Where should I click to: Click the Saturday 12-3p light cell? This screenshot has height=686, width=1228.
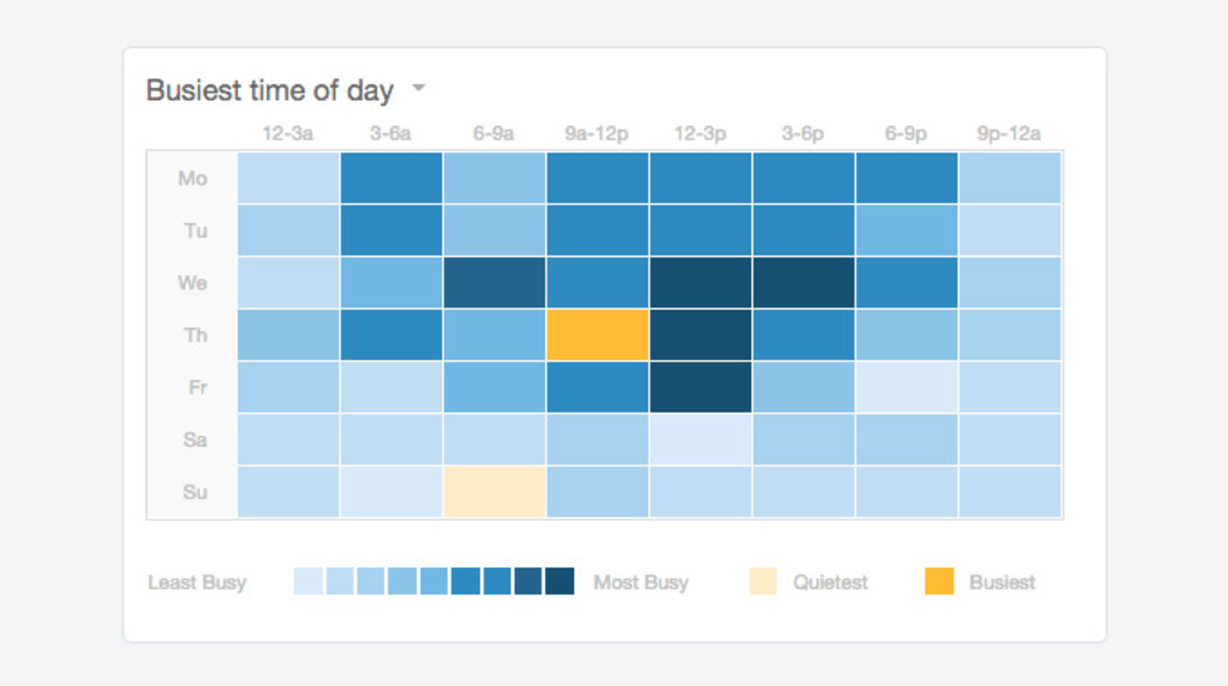pos(700,439)
